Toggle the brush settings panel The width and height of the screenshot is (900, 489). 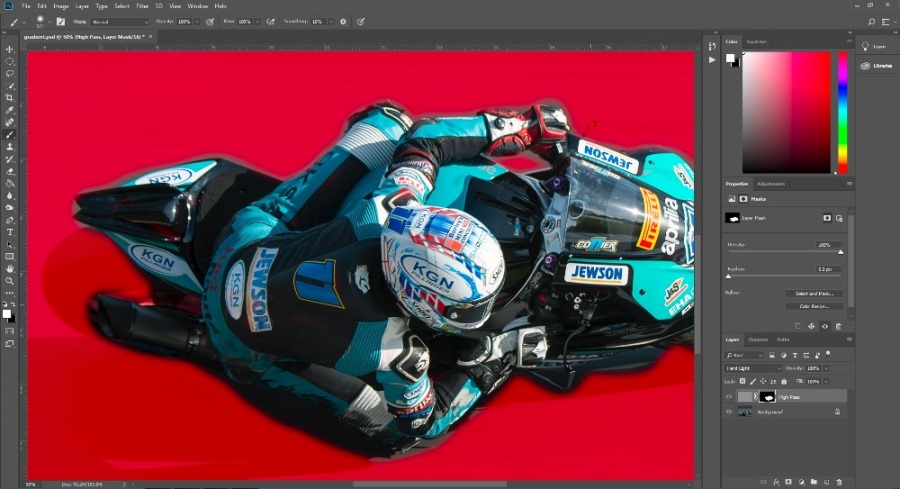point(60,22)
